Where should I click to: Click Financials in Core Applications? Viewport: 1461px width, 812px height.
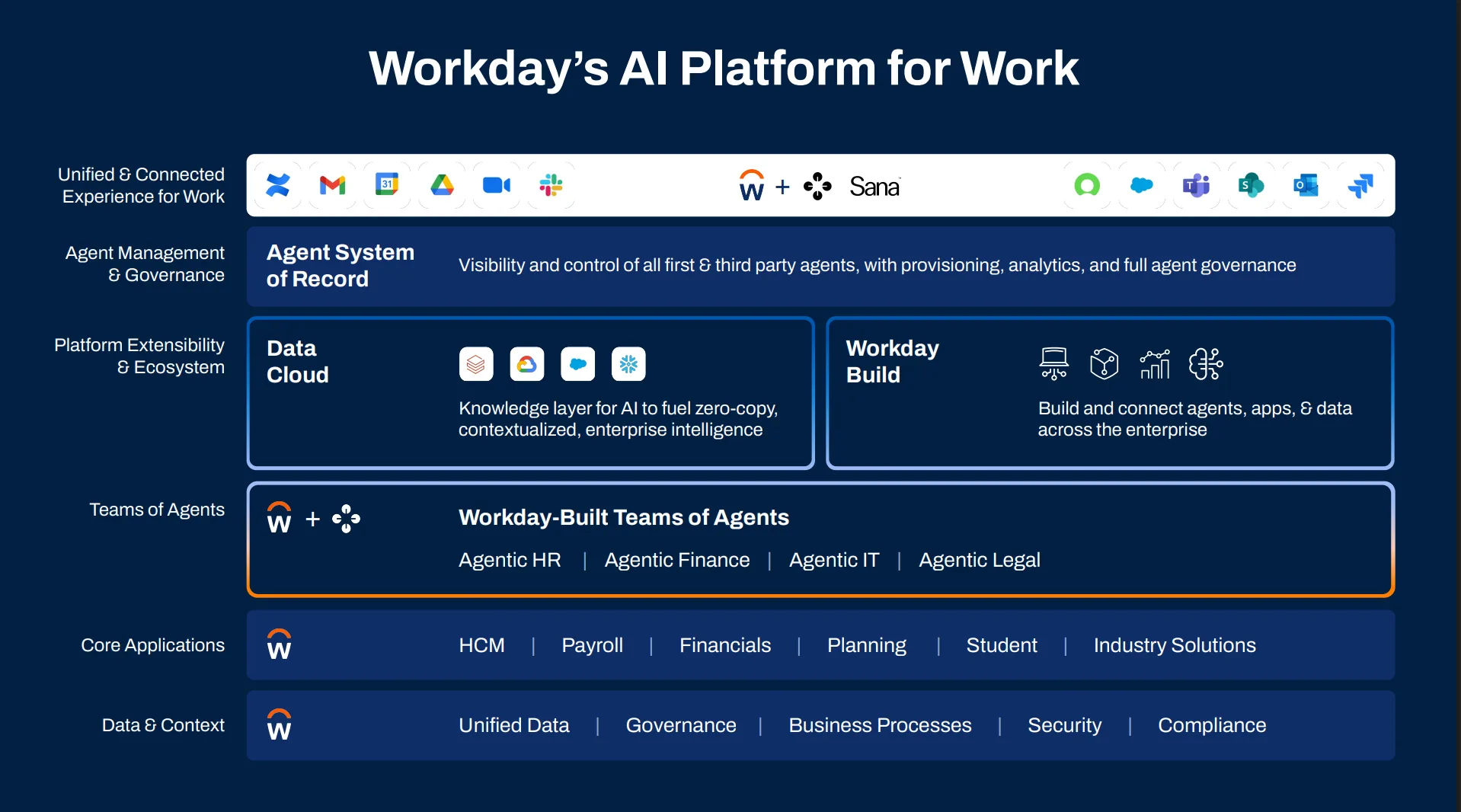[x=725, y=645]
